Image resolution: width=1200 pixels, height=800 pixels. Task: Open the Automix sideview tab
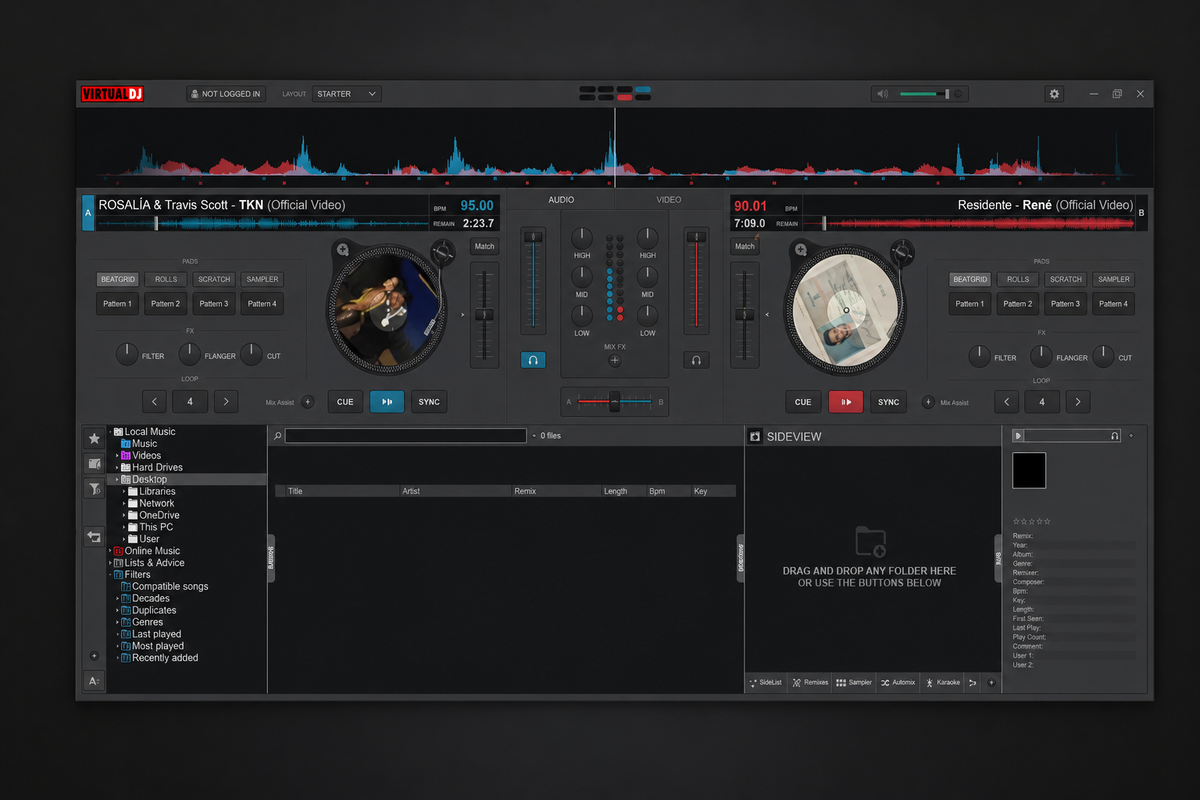point(898,682)
